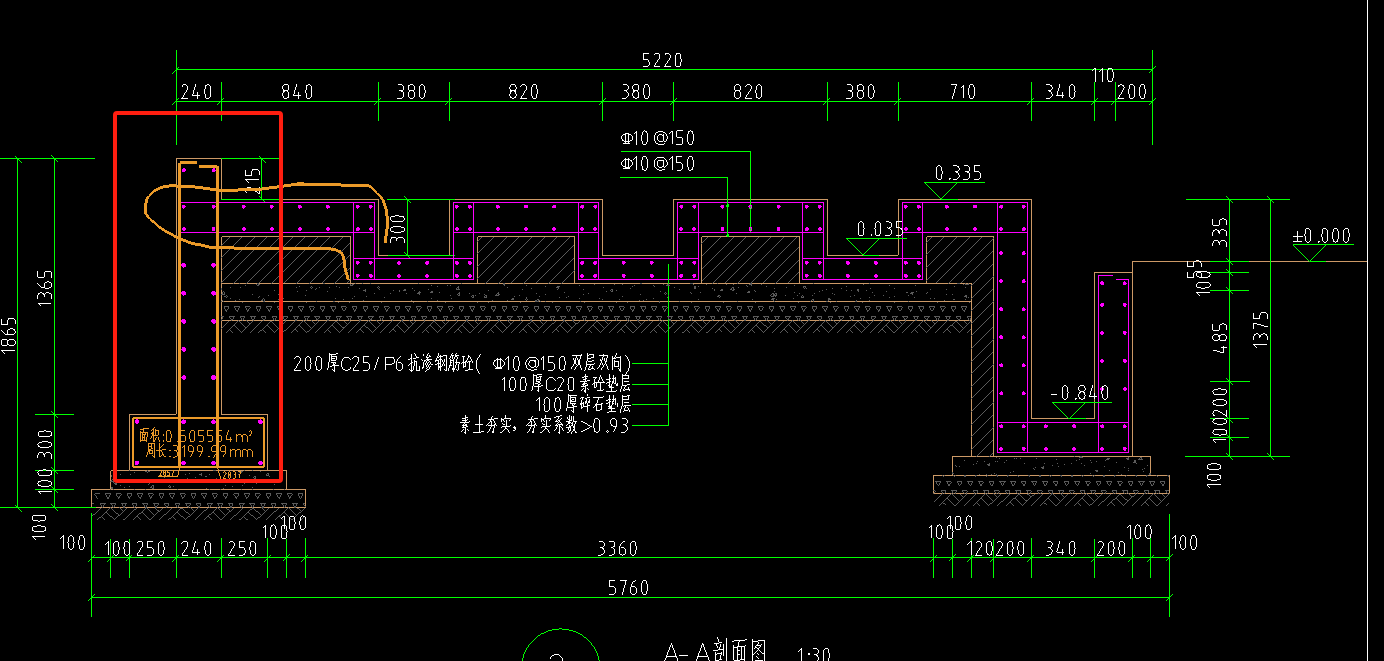Select the 100厚碎石垫层 annotation
Viewport: 1384px width, 661px height.
click(x=583, y=404)
